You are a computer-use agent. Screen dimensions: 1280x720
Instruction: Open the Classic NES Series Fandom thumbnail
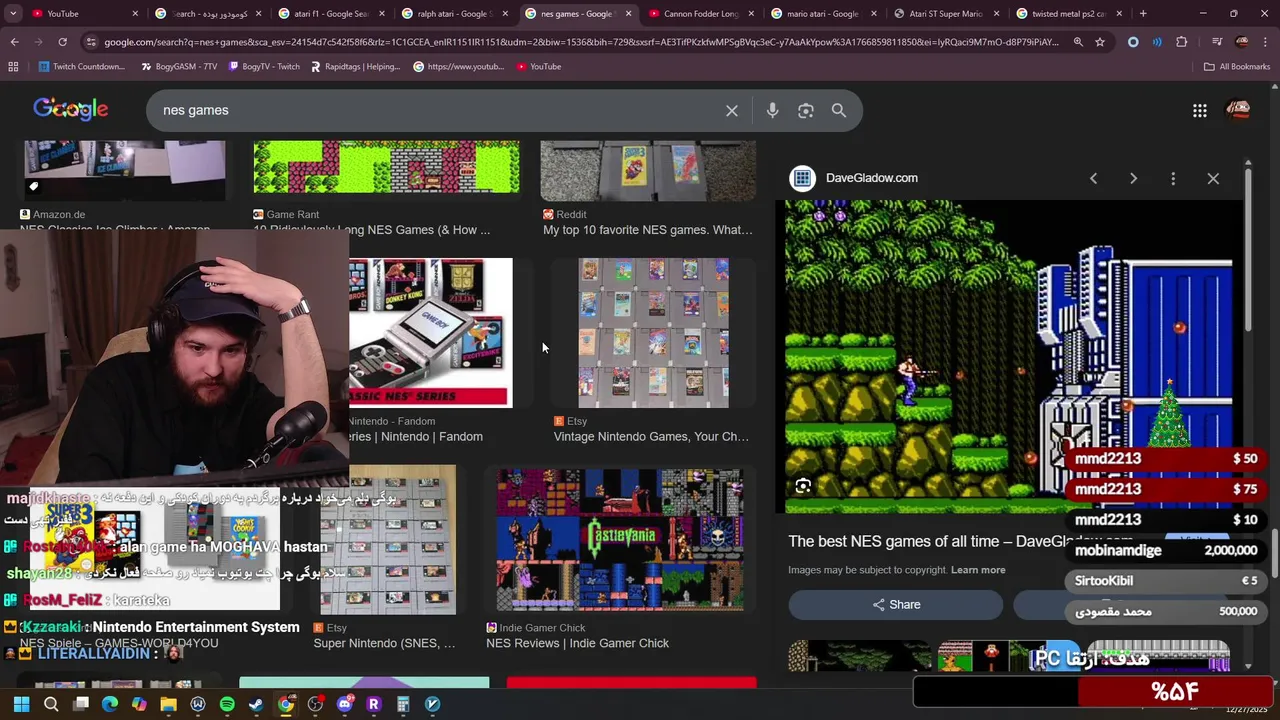coord(431,333)
